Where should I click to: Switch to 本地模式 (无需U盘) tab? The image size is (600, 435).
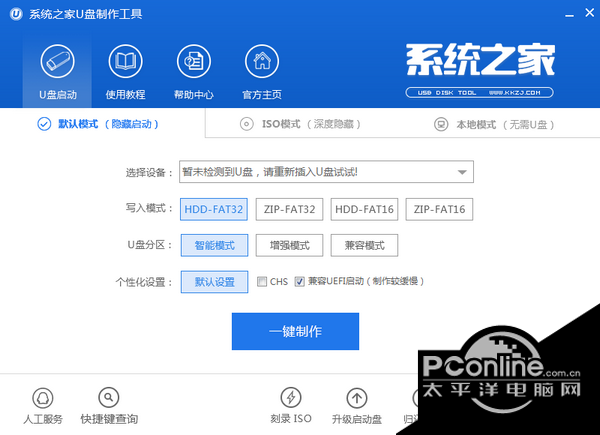pyautogui.click(x=494, y=124)
